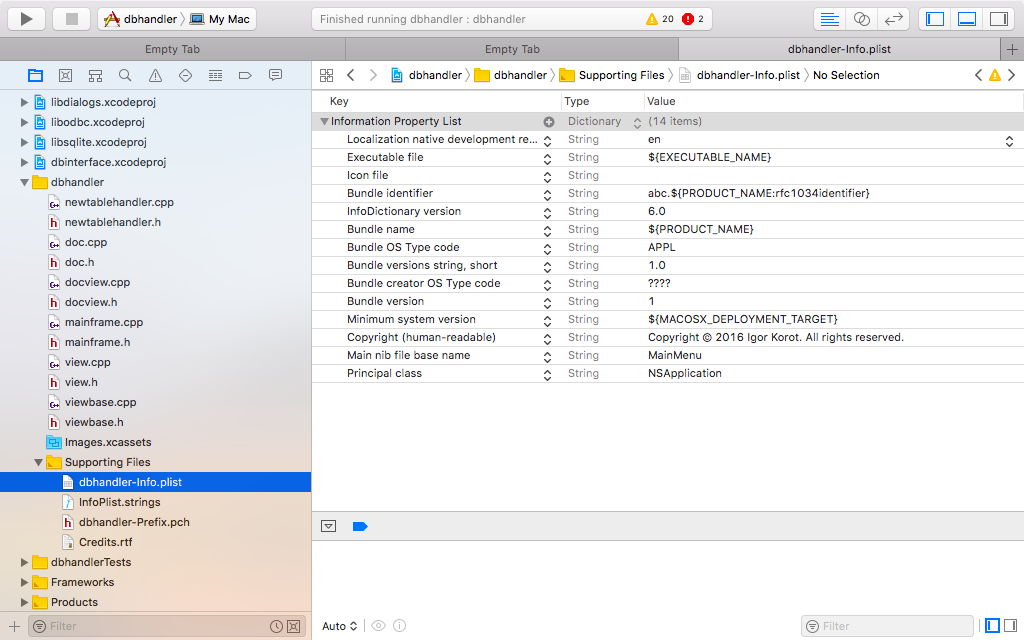
Task: Open the Breakpoint navigator
Action: (246, 76)
